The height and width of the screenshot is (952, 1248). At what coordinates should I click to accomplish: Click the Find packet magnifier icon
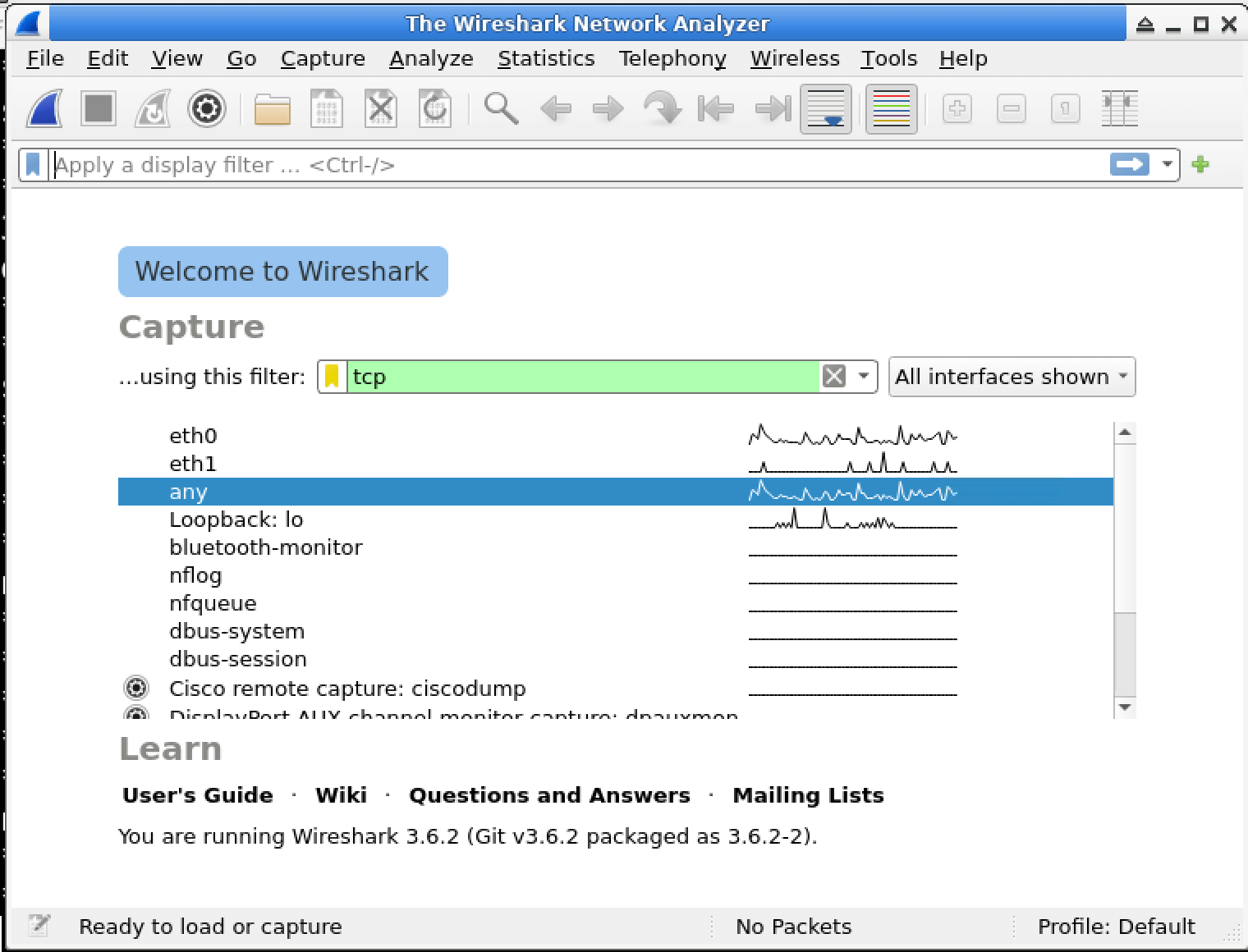click(501, 108)
